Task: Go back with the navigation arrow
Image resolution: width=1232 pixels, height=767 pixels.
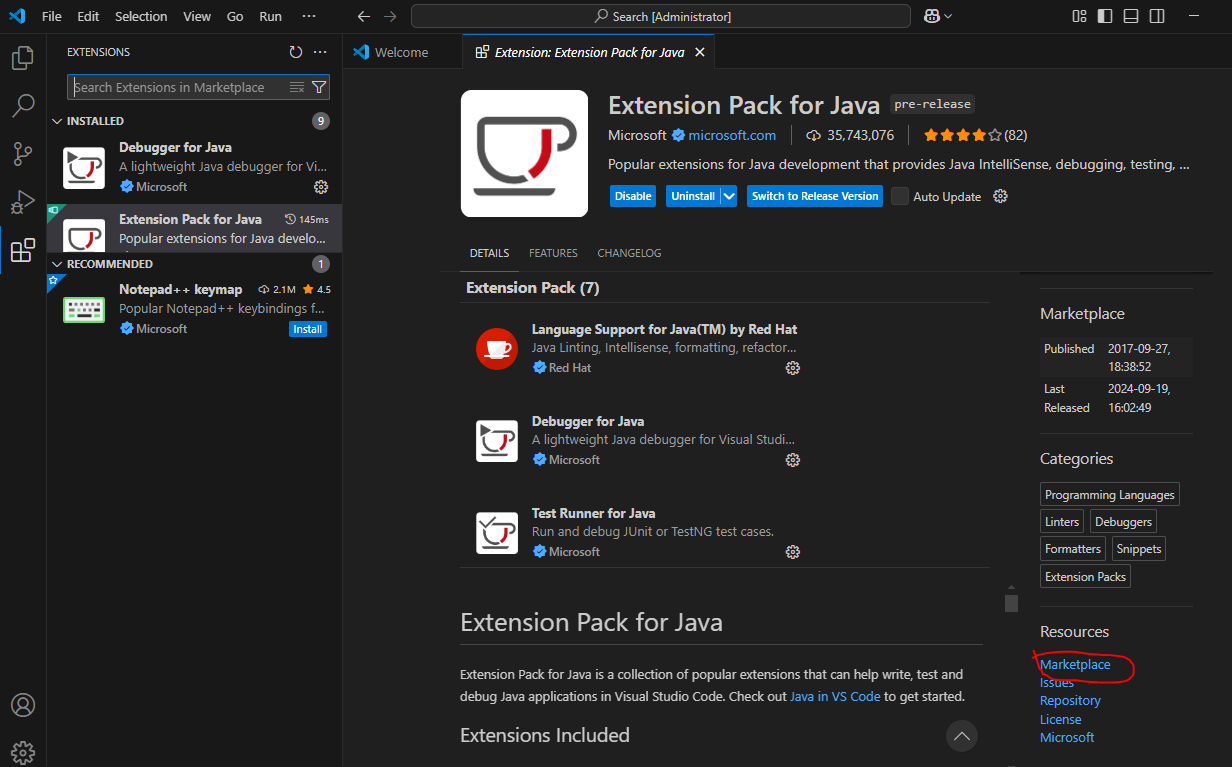Action: [x=364, y=16]
